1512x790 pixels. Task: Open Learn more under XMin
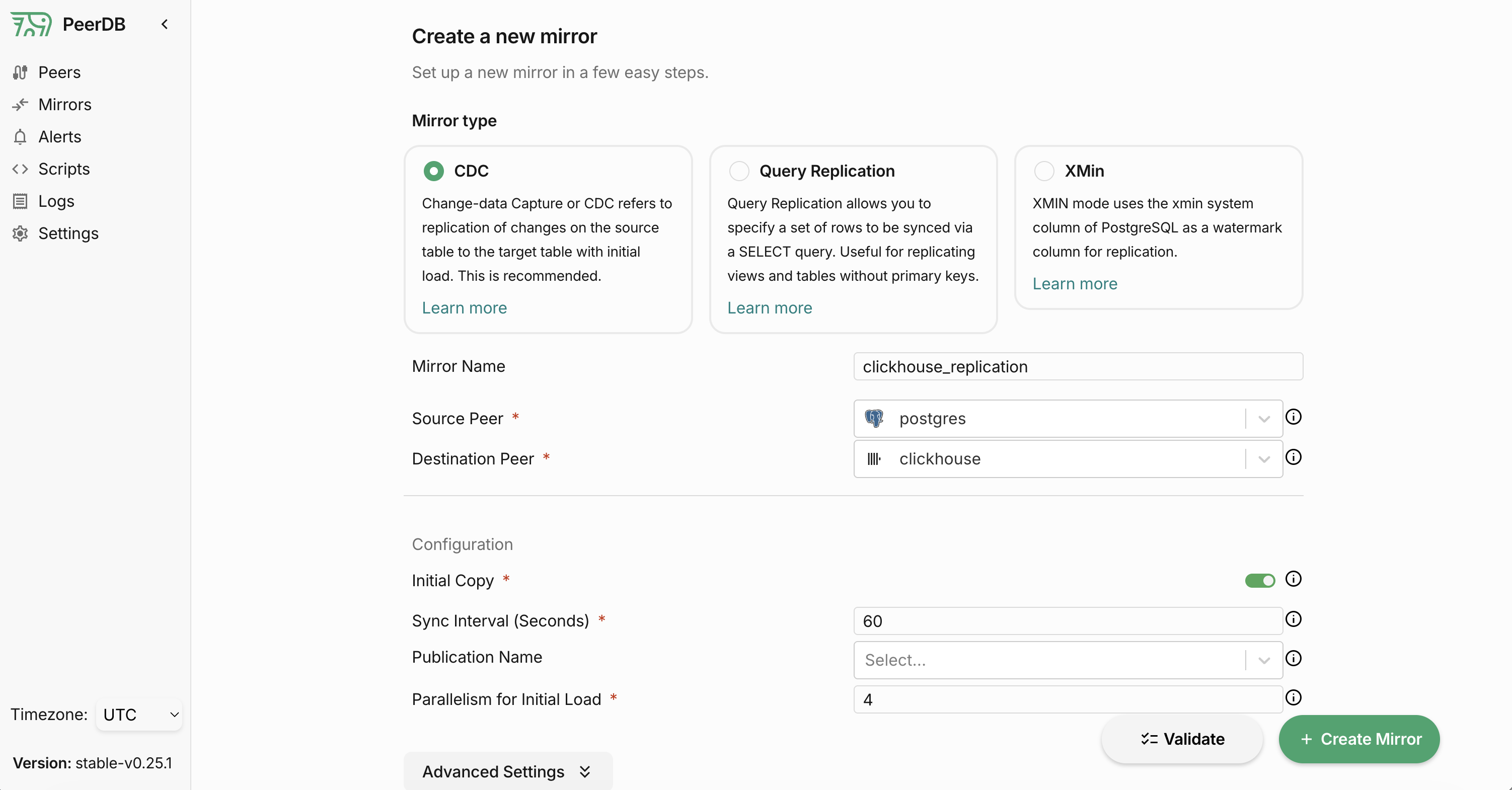pos(1075,283)
